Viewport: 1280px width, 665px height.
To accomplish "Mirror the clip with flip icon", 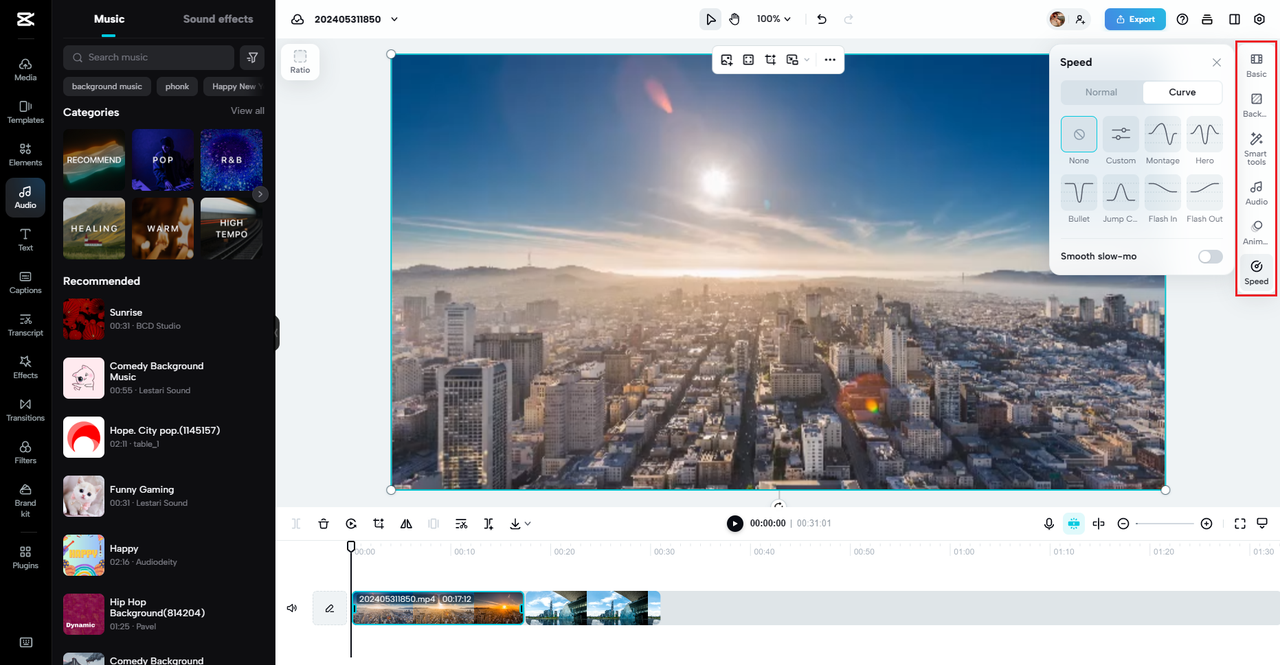I will (x=406, y=523).
